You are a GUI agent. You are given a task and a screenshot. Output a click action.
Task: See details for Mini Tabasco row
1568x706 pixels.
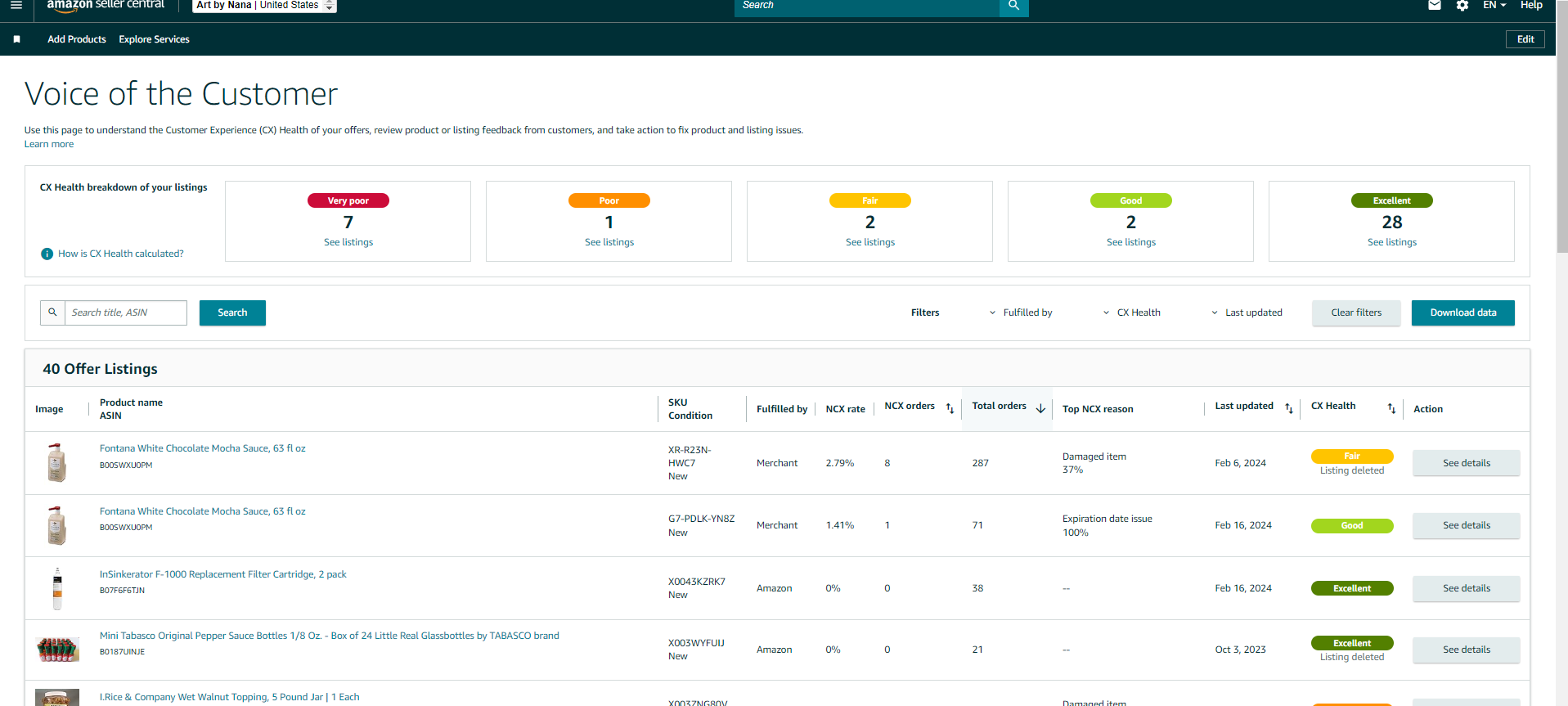1467,650
